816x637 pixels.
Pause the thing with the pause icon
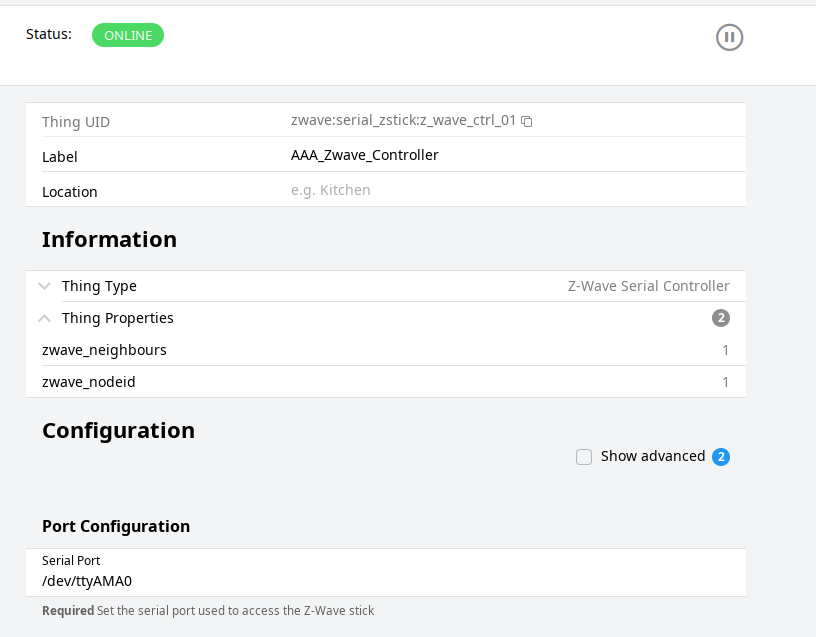coord(729,38)
